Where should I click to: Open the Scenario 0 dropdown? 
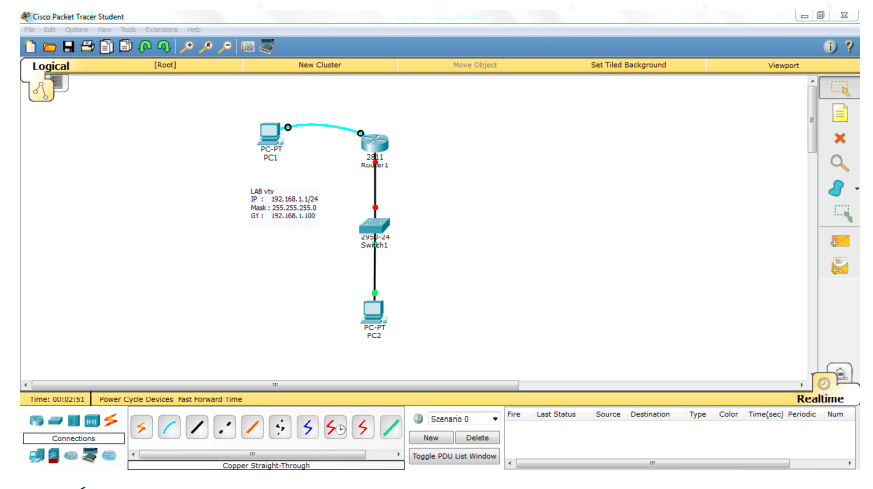[x=464, y=419]
